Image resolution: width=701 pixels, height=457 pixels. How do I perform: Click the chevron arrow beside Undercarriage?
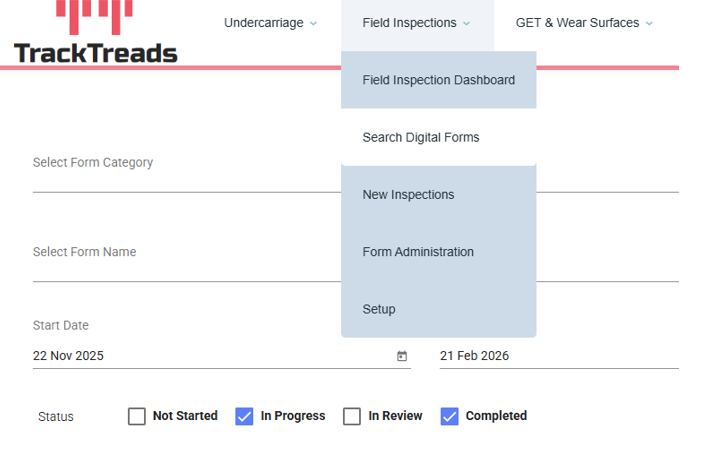(313, 23)
